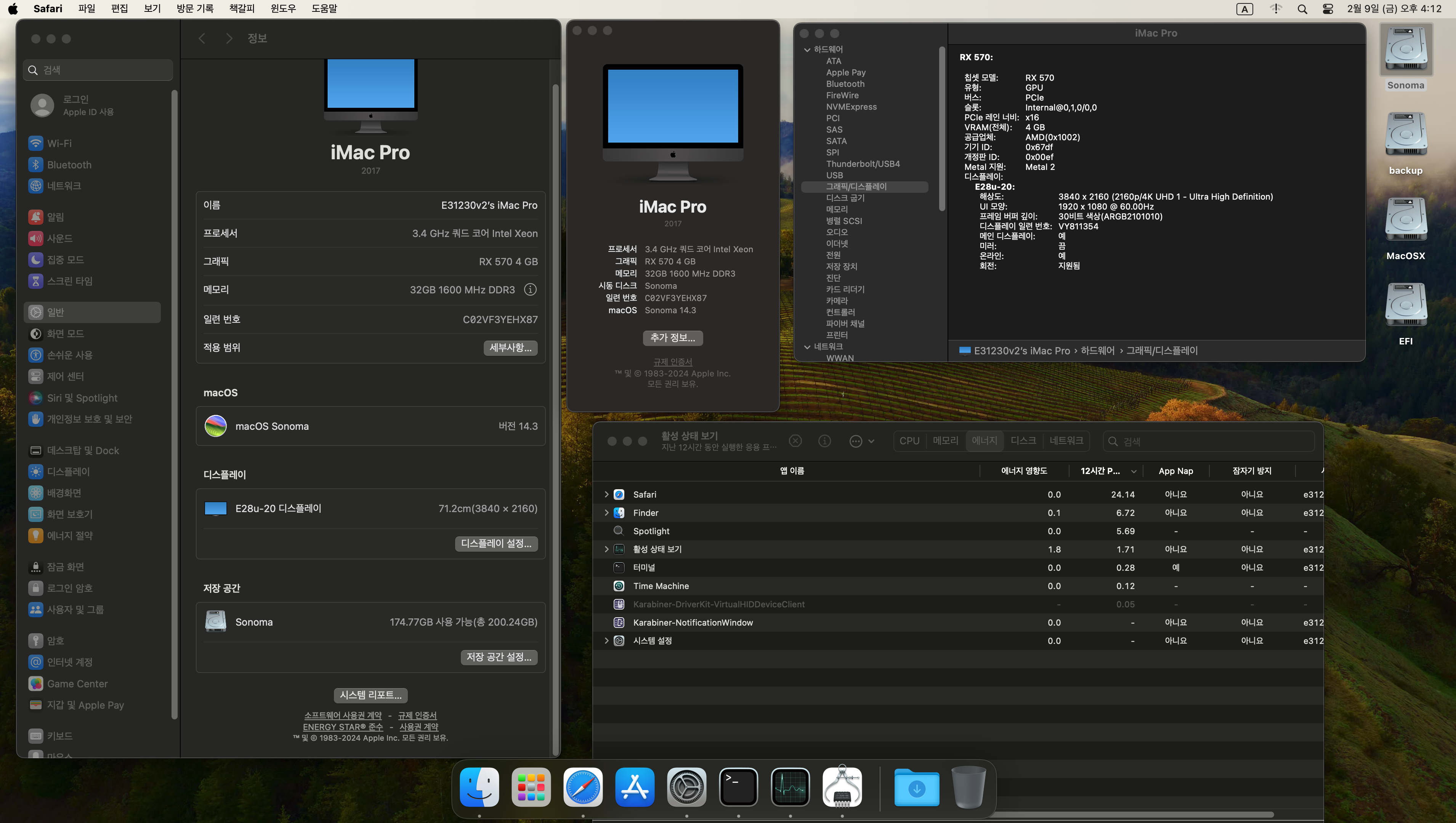Open Terminal from the Dock
The image size is (1456, 823).
(738, 787)
